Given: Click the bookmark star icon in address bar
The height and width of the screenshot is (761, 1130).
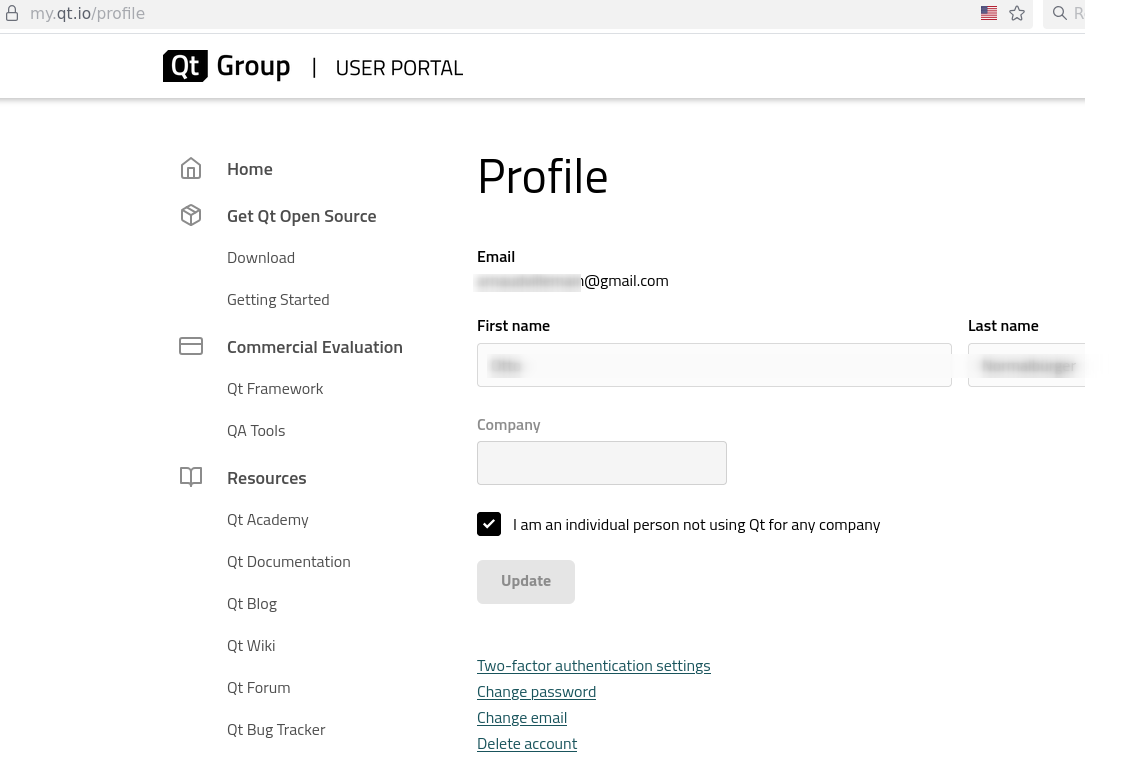Looking at the screenshot, I should pos(1017,14).
